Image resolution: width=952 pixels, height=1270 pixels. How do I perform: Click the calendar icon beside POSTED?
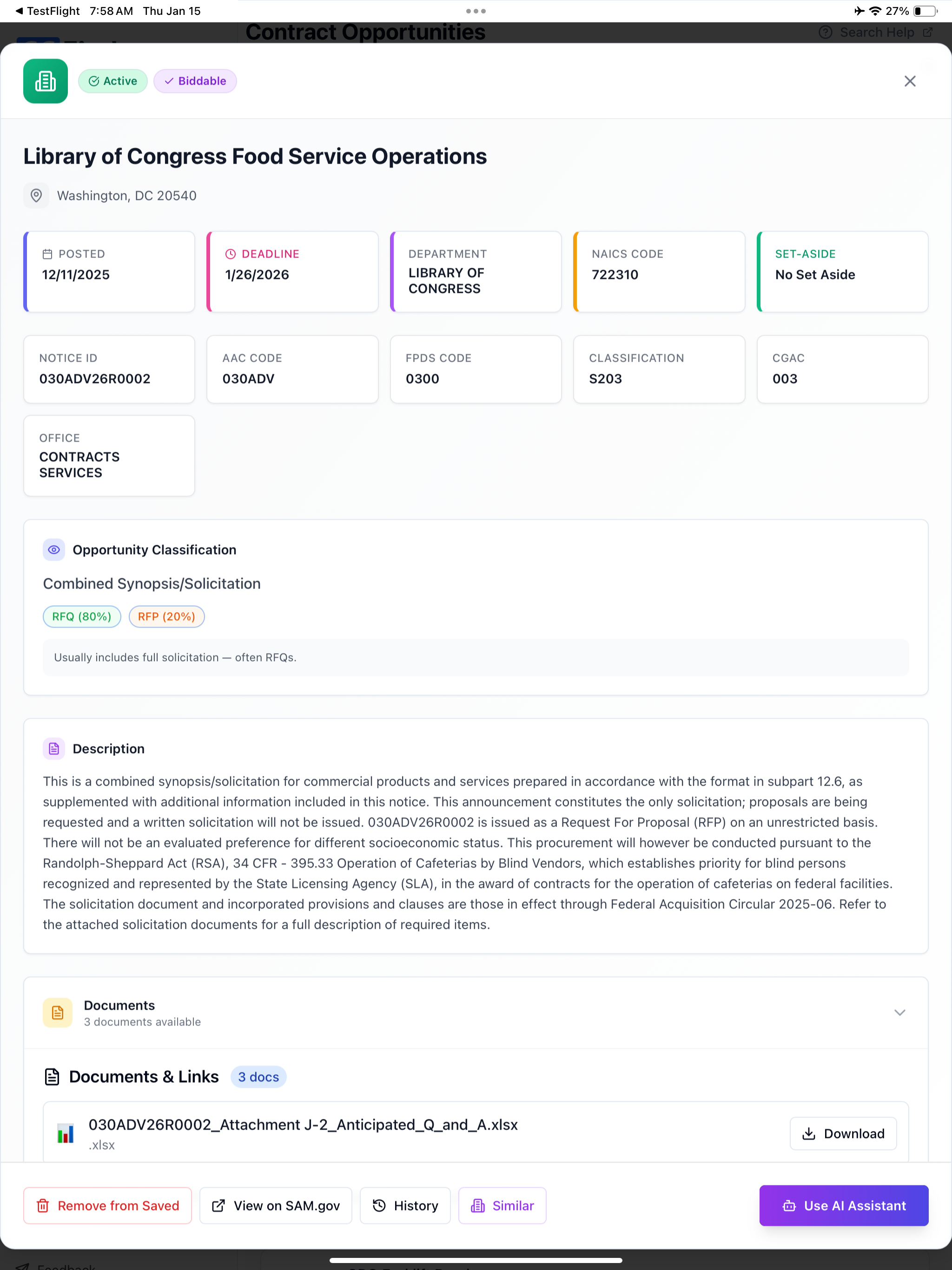point(48,254)
